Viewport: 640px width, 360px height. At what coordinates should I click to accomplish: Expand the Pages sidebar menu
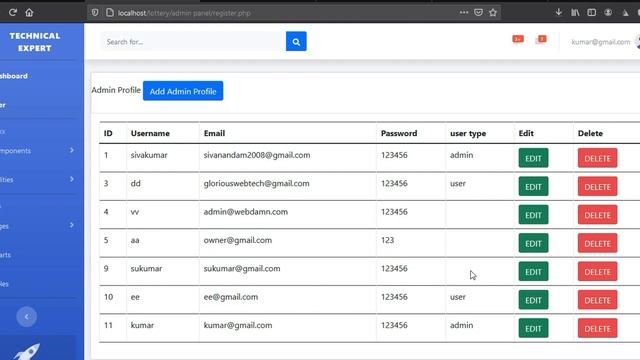[x=38, y=226]
